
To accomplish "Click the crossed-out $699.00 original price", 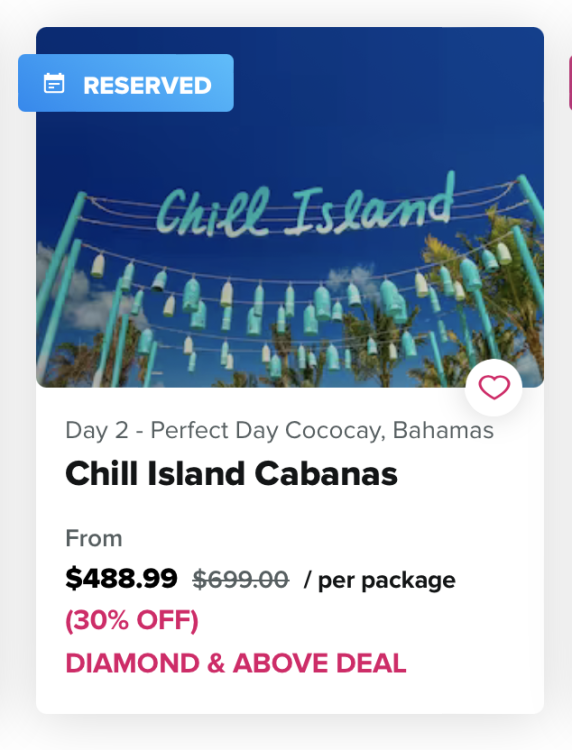I will (241, 580).
